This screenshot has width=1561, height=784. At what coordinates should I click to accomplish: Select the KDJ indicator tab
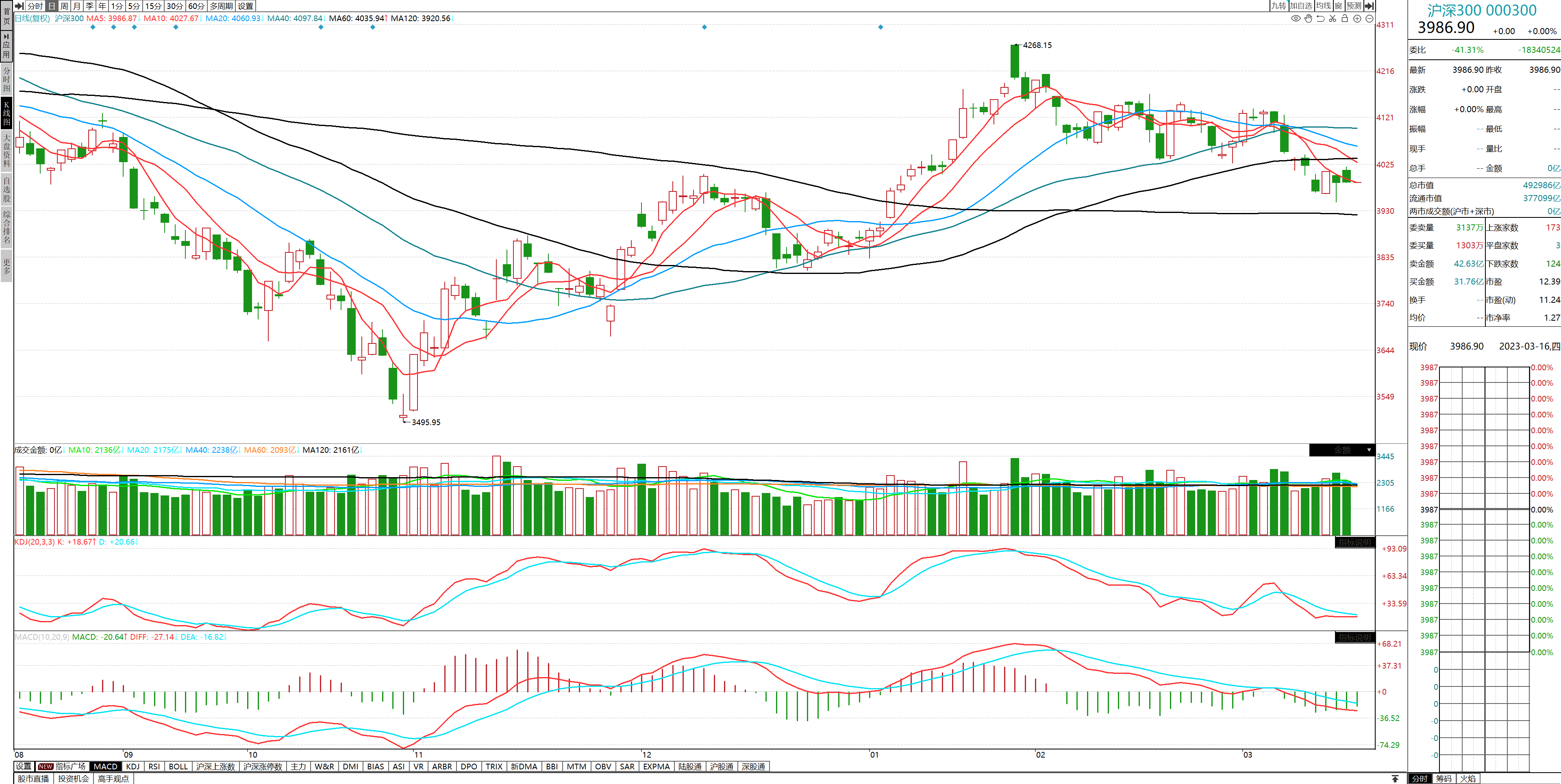coord(133,767)
